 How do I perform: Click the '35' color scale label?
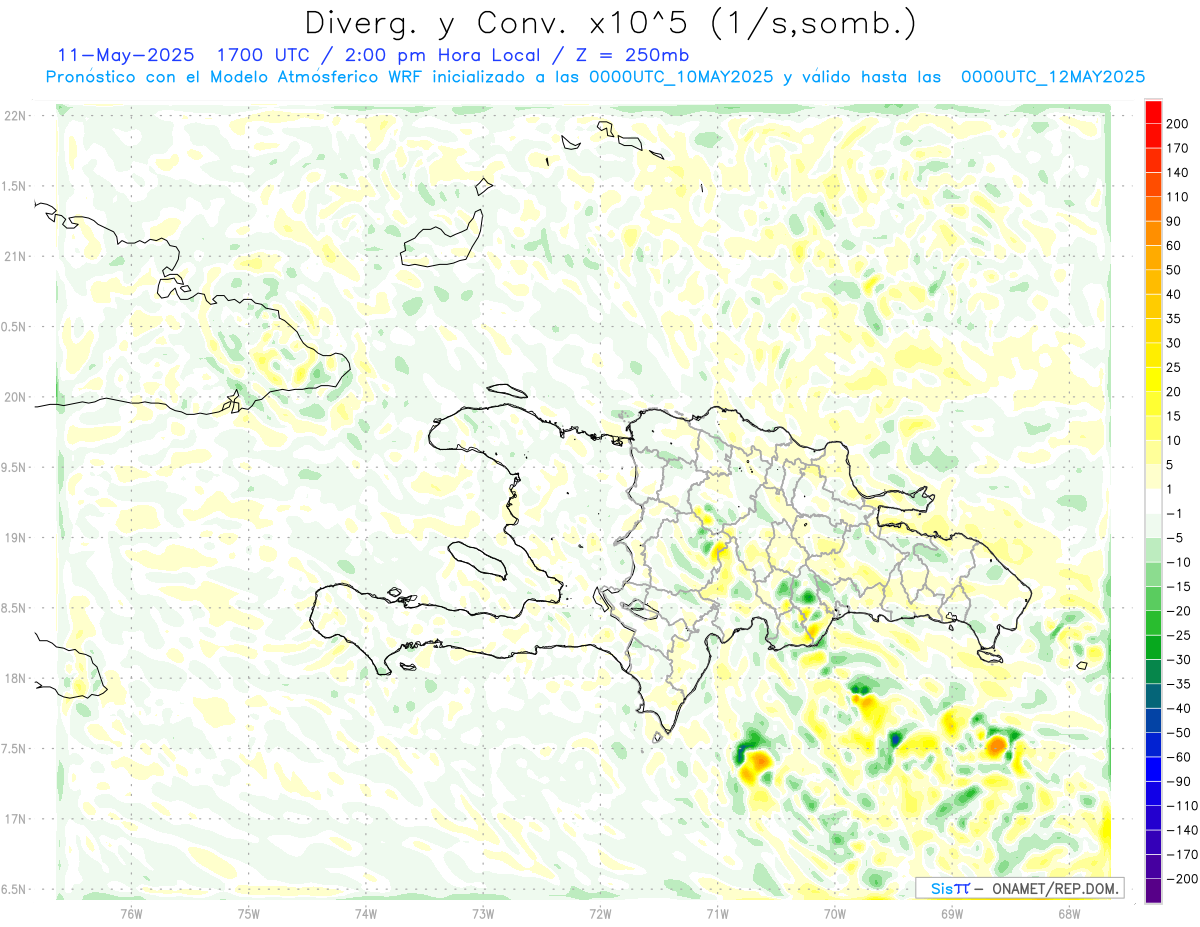pyautogui.click(x=1174, y=318)
